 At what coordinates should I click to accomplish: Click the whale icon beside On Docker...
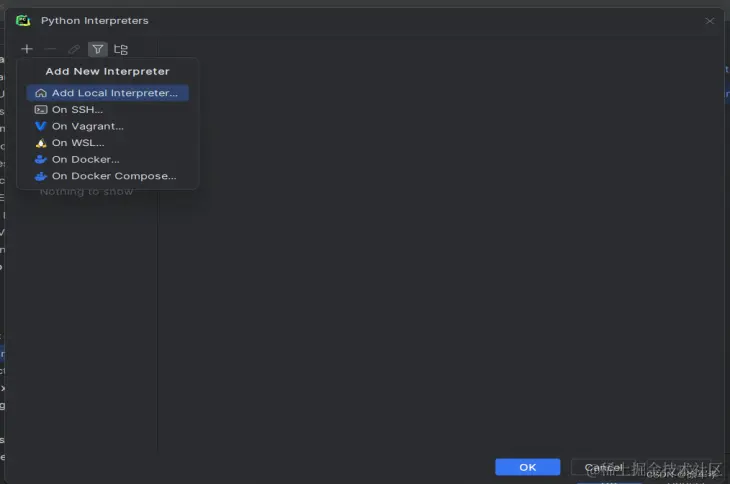41,159
